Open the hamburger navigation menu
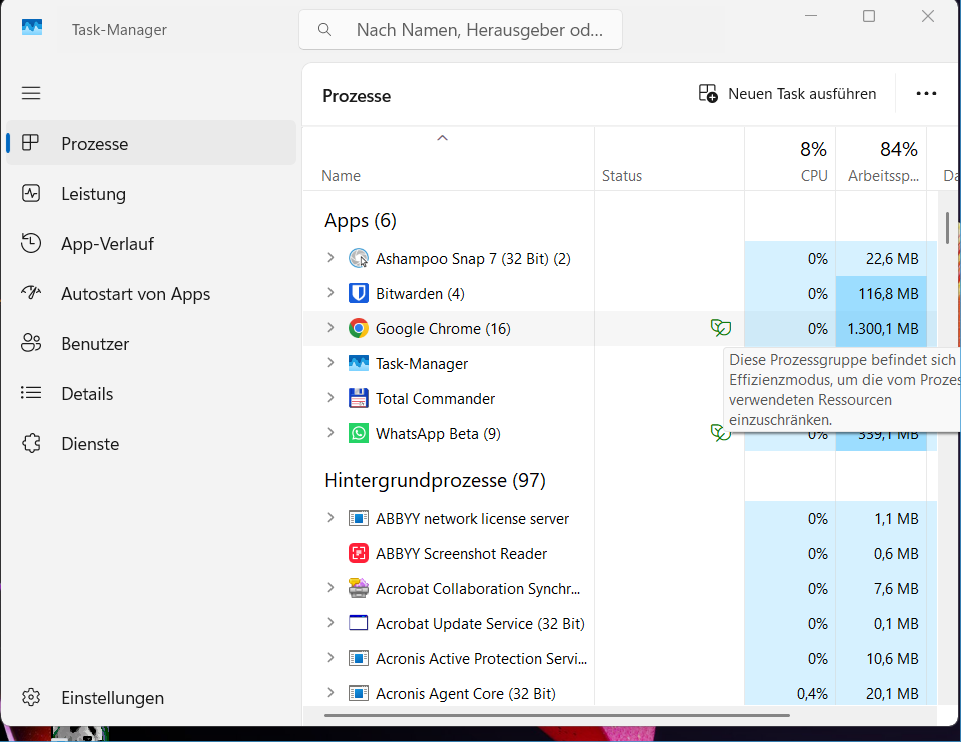961x742 pixels. 31,93
